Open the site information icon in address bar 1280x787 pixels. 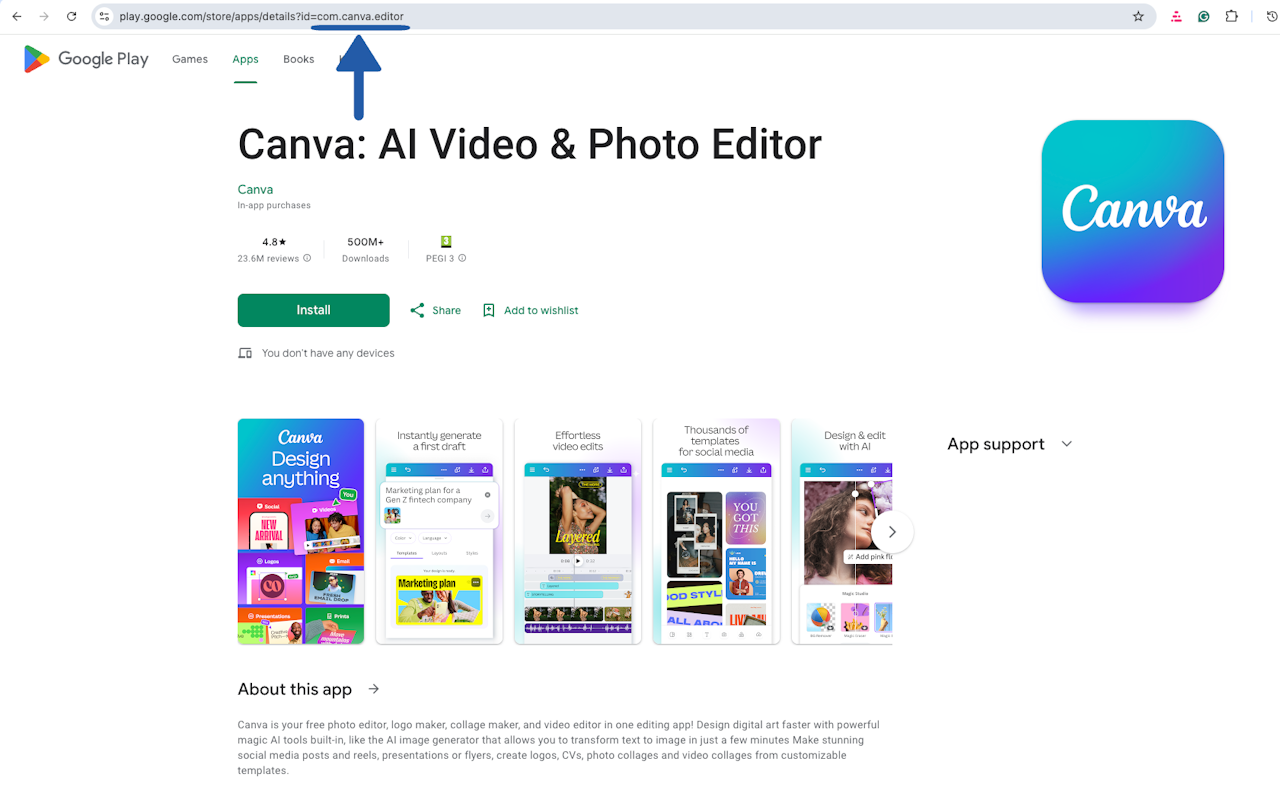104,16
